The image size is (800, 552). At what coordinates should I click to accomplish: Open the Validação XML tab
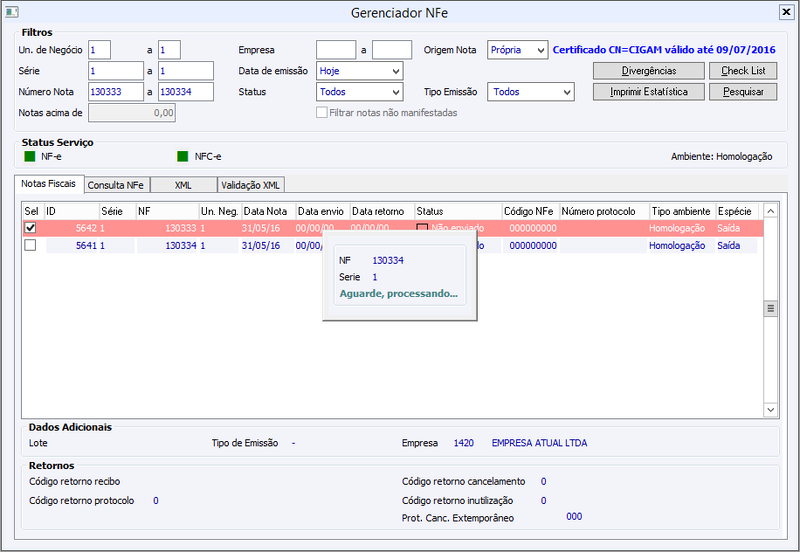coord(251,185)
